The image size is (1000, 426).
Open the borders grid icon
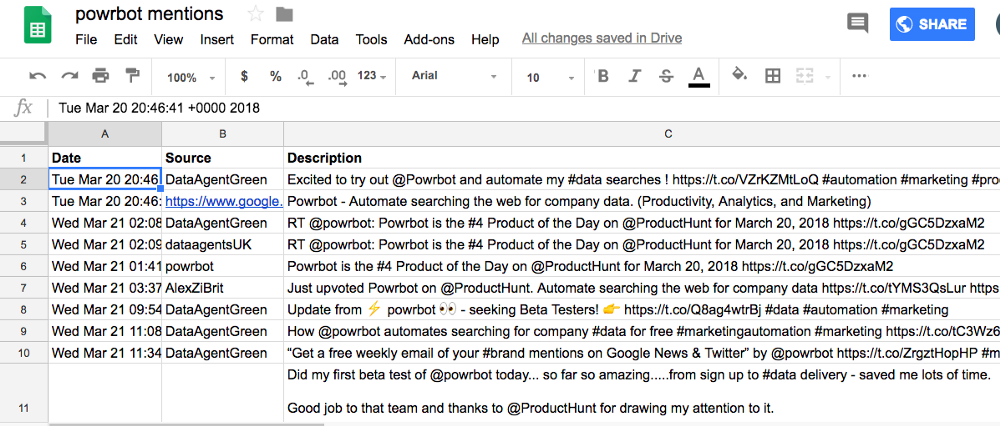pos(772,77)
